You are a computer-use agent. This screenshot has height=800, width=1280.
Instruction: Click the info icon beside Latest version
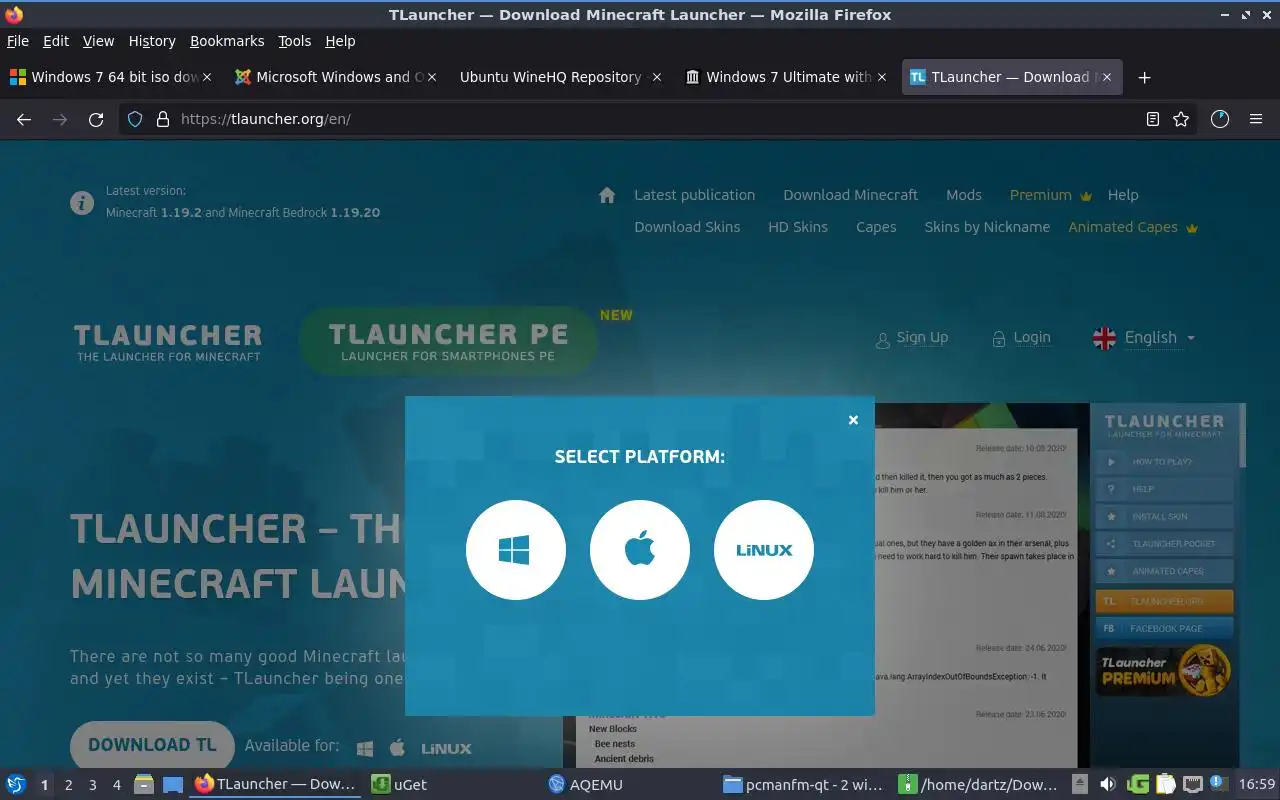82,203
